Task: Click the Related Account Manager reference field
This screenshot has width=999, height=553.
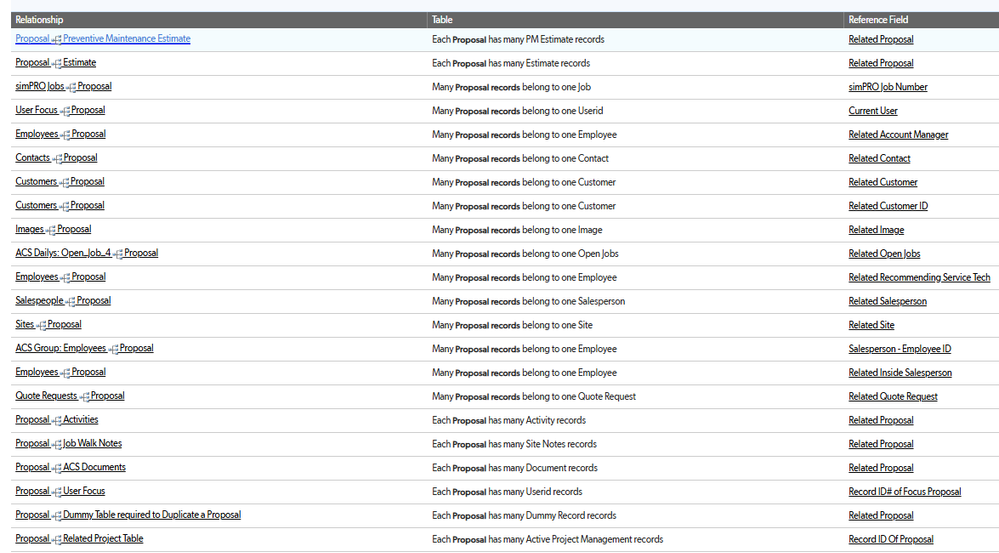Action: tap(898, 135)
